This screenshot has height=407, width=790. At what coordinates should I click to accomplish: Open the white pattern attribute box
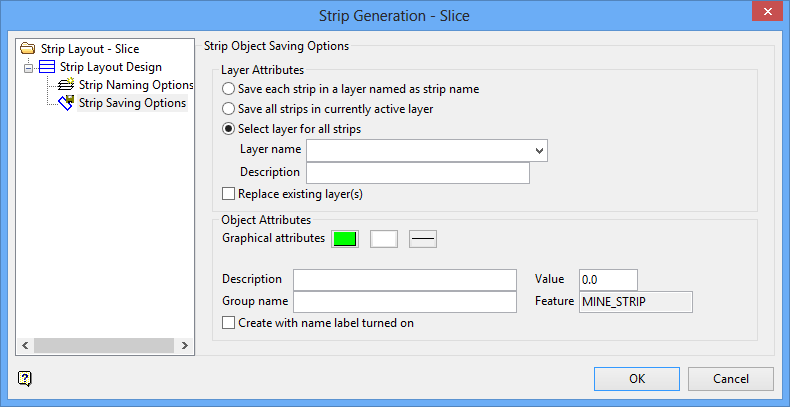pos(384,238)
